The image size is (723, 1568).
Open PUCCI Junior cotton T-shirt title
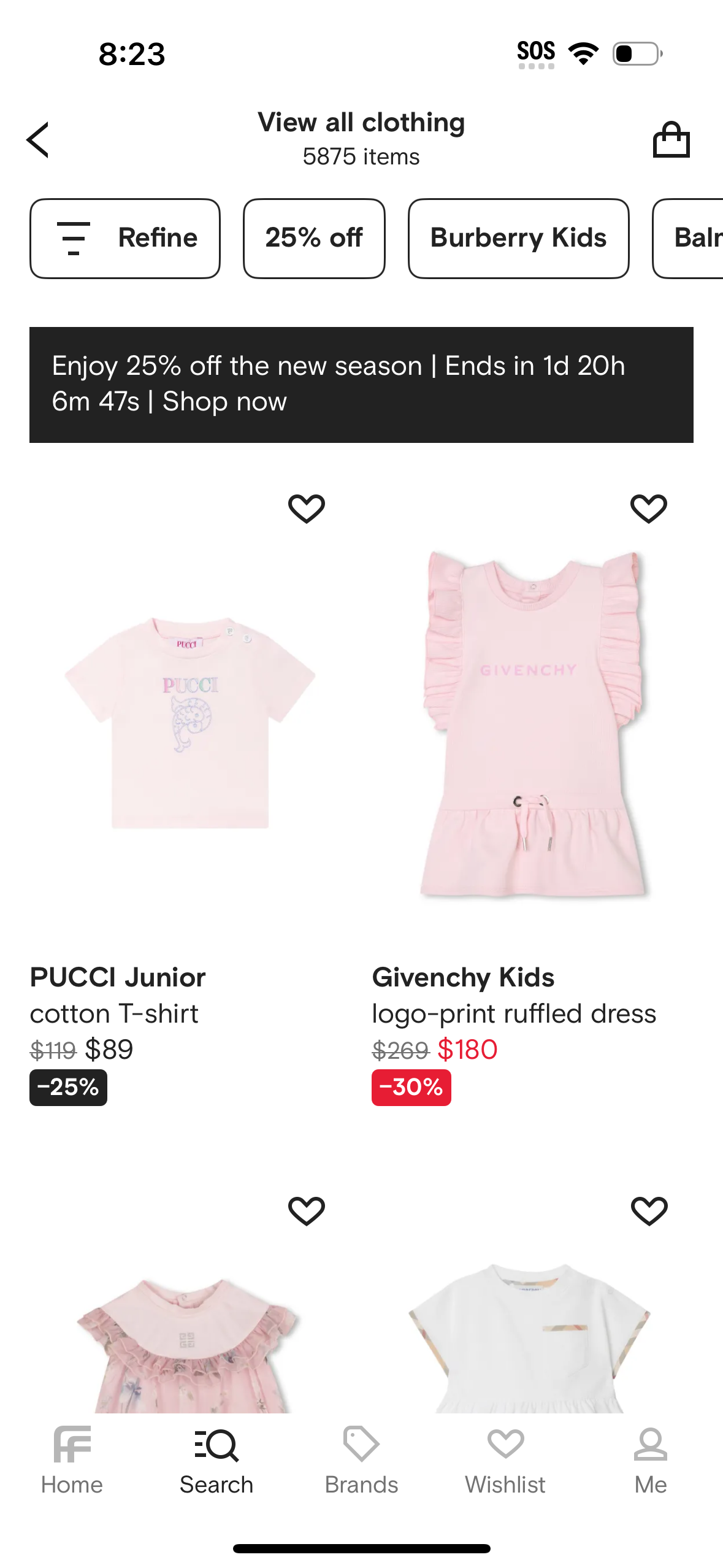[118, 995]
